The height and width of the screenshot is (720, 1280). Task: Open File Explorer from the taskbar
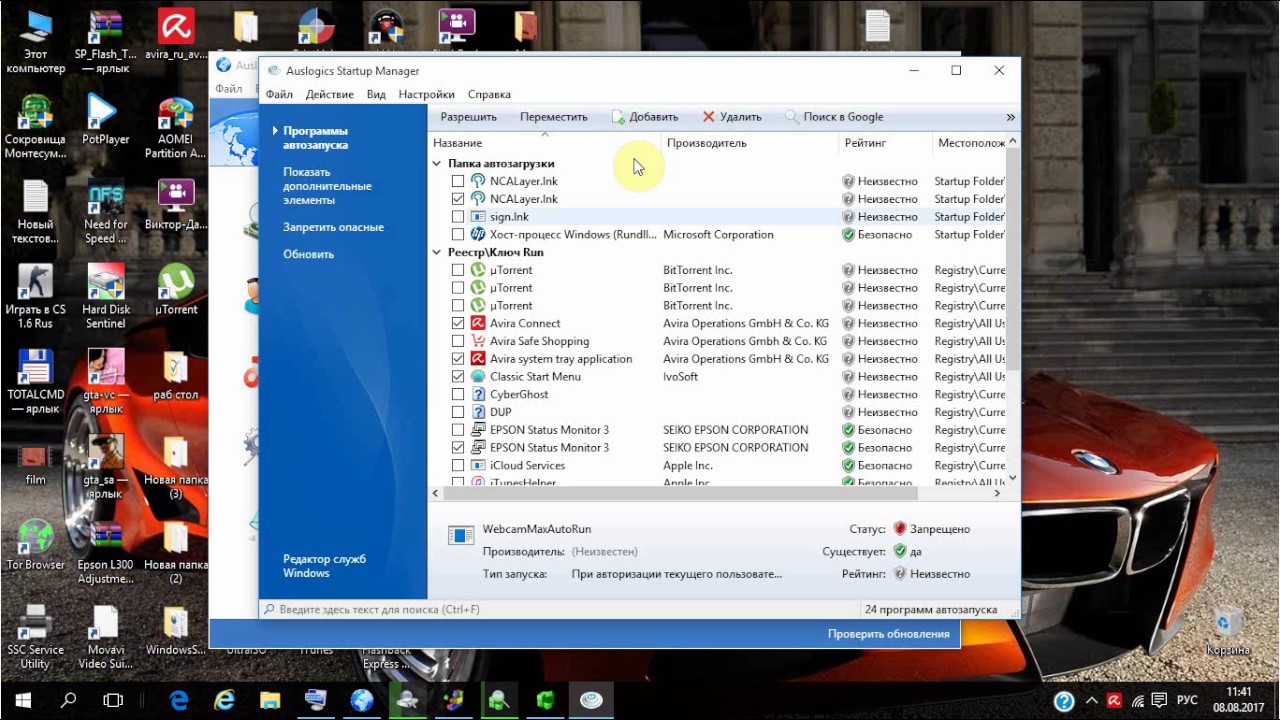[270, 700]
